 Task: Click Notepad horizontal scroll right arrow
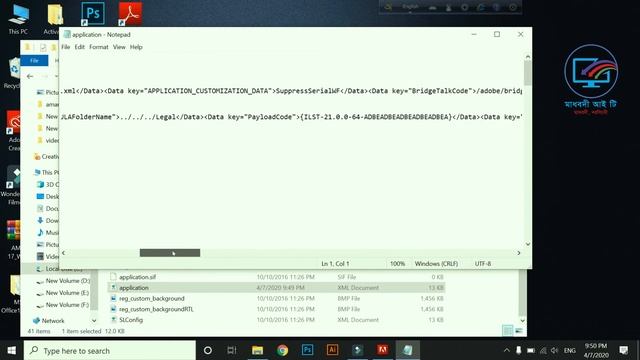(519, 253)
